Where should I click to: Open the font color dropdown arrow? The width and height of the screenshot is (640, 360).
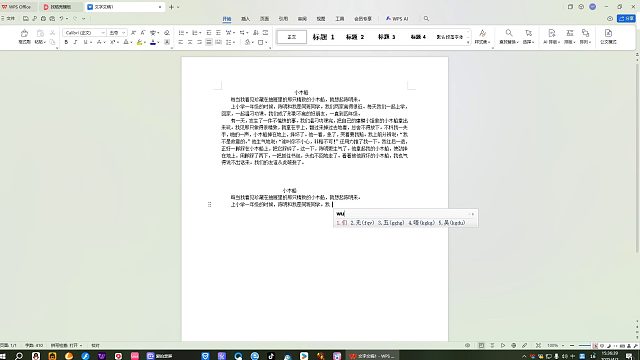coord(158,42)
